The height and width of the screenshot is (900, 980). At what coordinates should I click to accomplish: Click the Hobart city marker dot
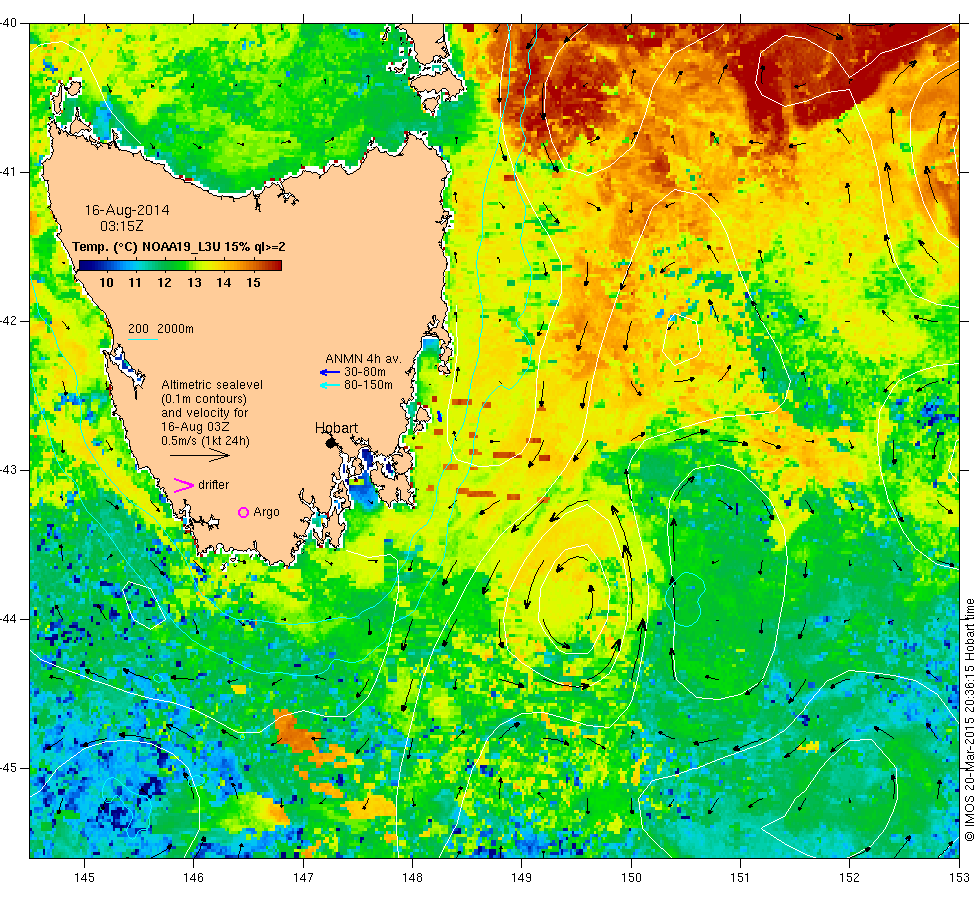[x=331, y=443]
